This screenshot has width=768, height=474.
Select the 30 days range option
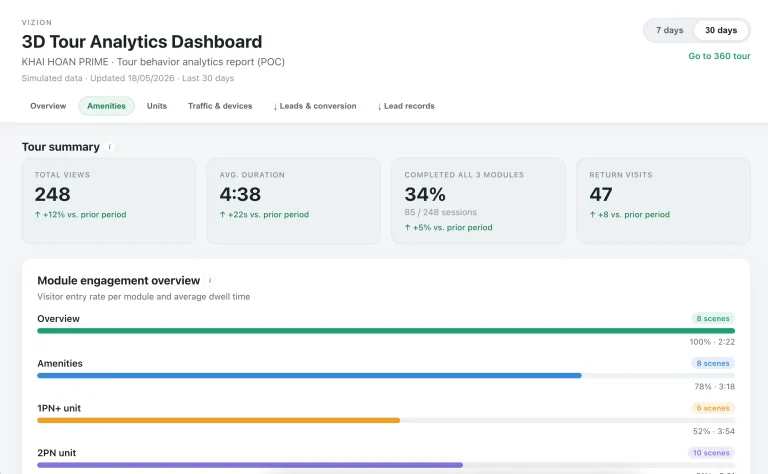pos(721,30)
